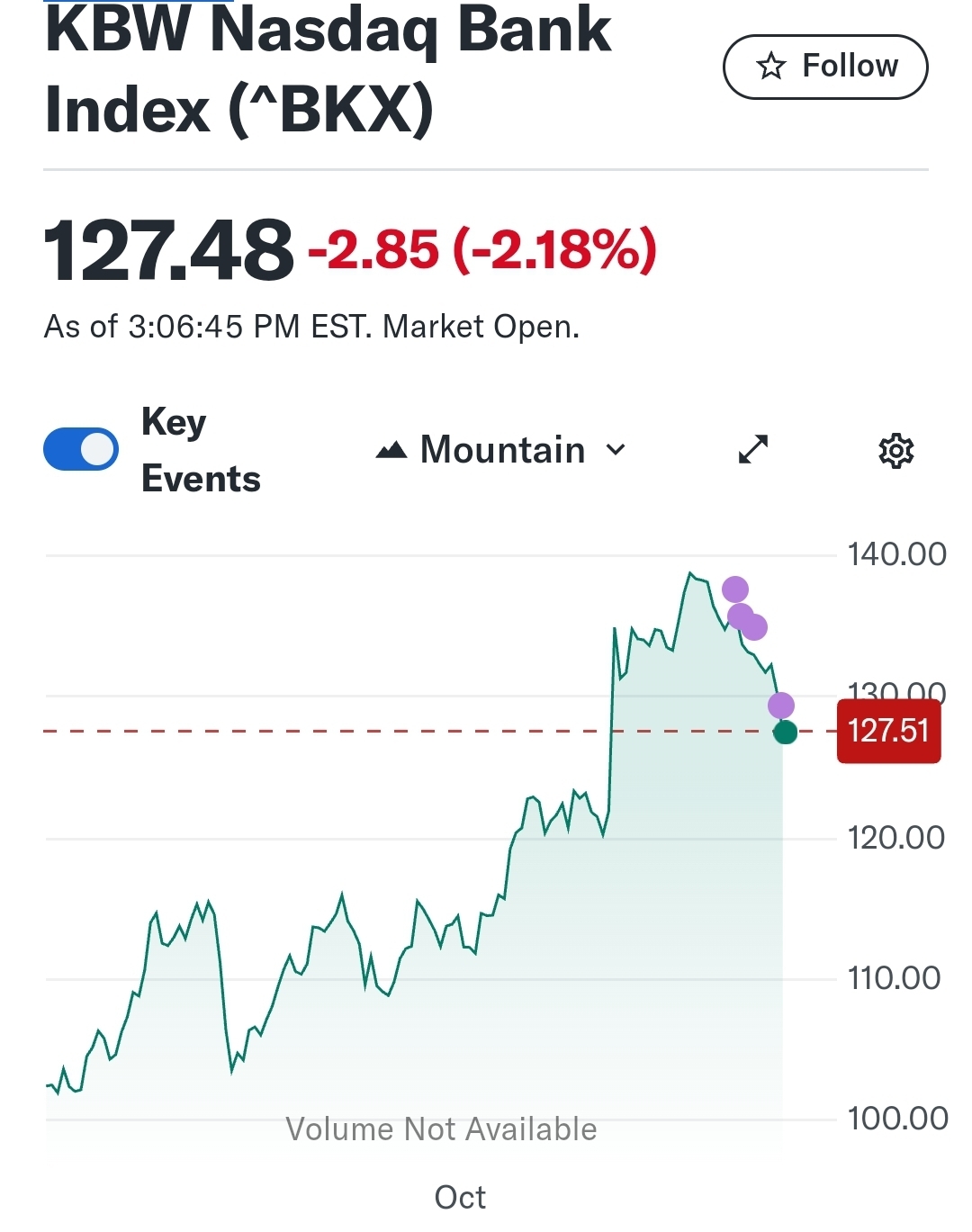
Task: Click the Key Events label text
Action: tap(200, 450)
